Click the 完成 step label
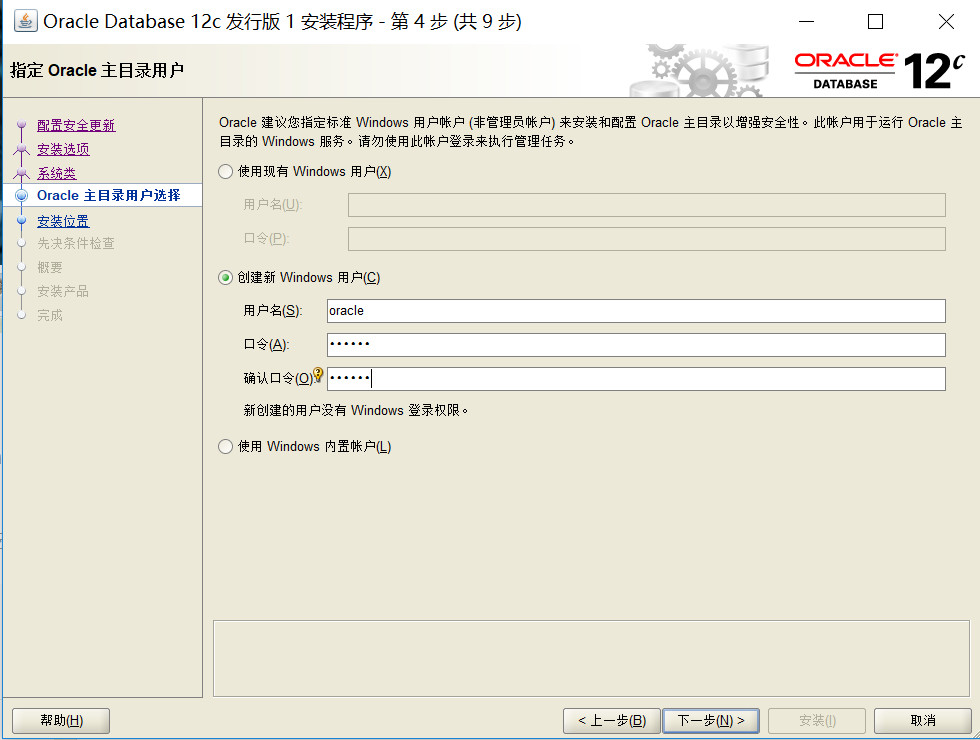980x740 pixels. pos(50,315)
